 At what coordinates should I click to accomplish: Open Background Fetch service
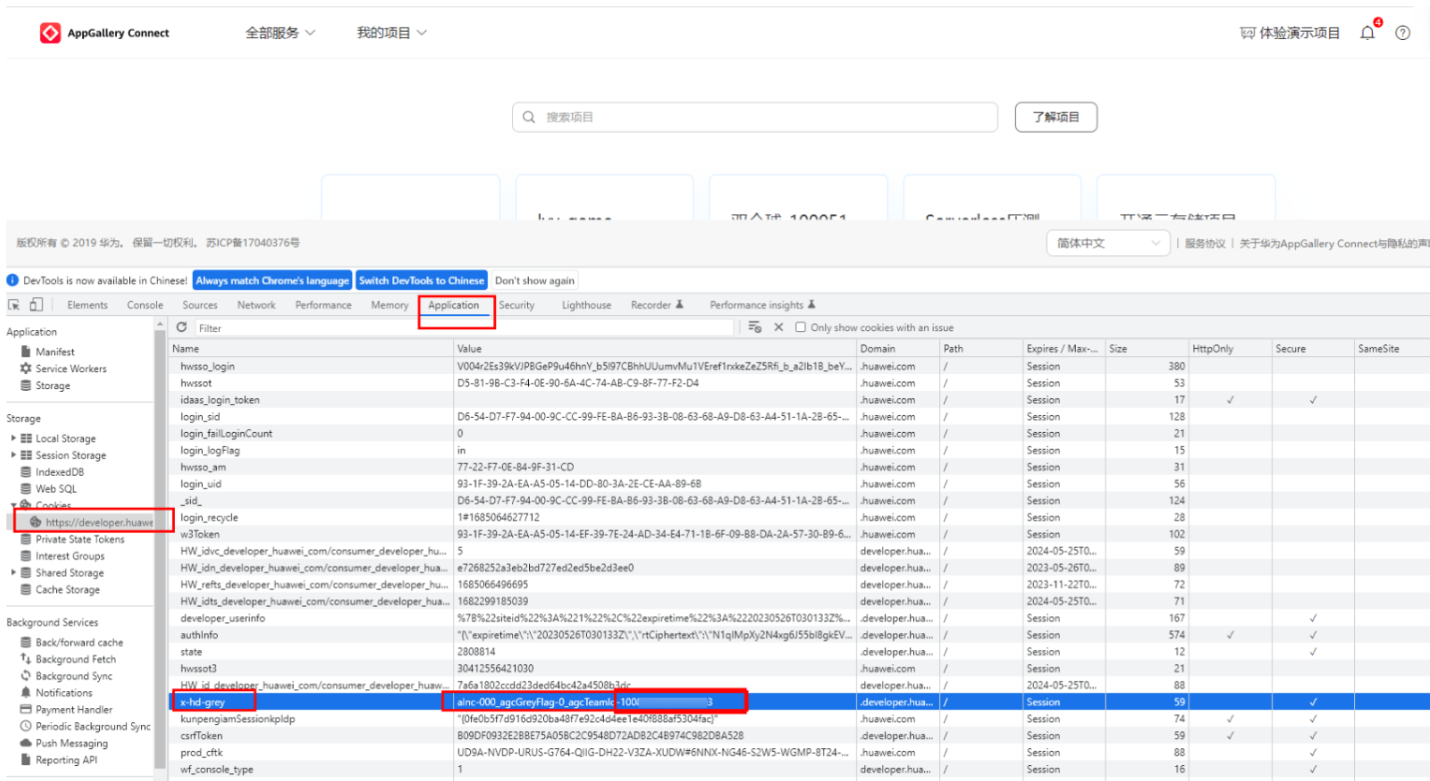pyautogui.click(x=68, y=660)
